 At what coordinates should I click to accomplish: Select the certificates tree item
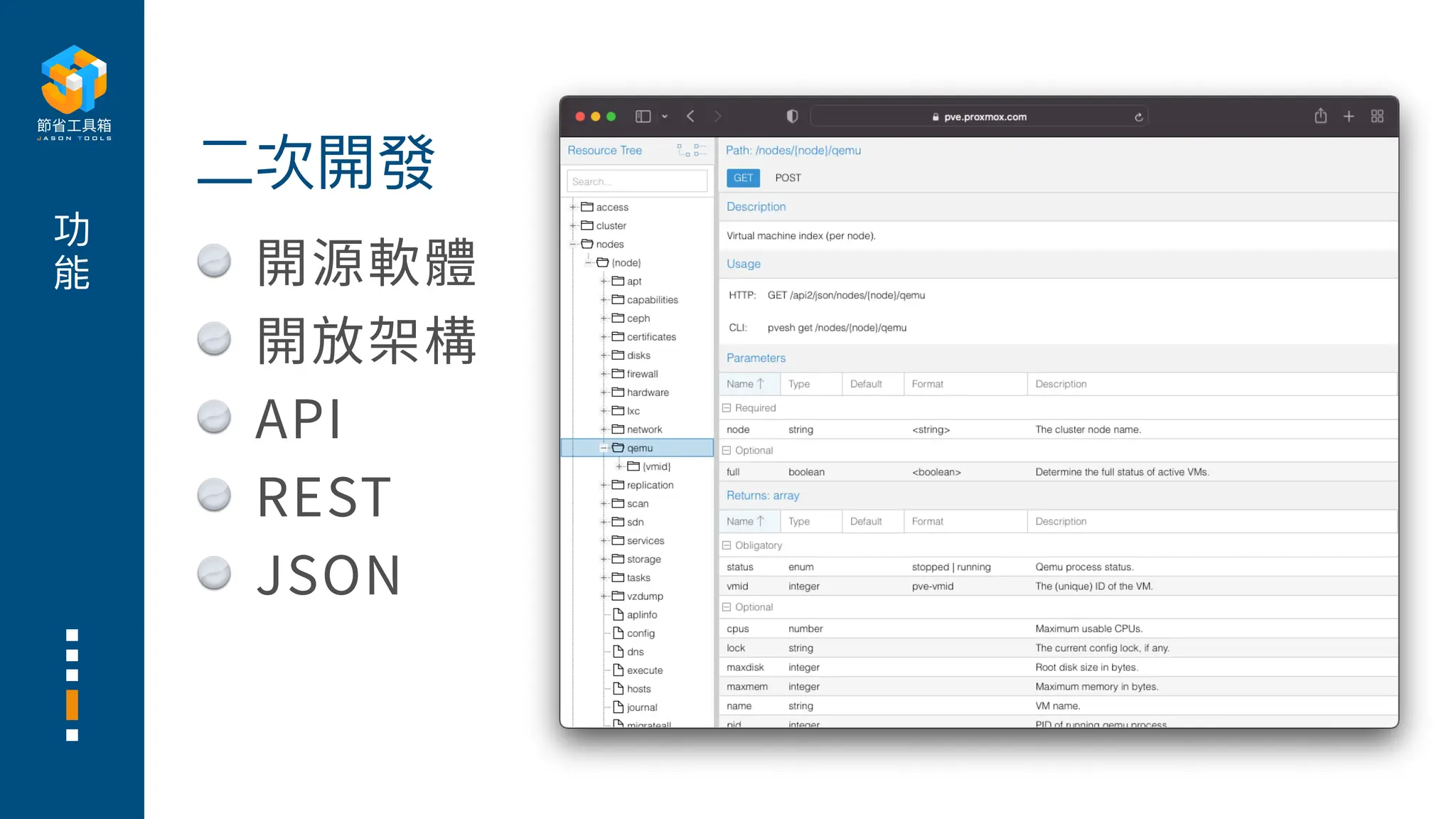tap(651, 337)
